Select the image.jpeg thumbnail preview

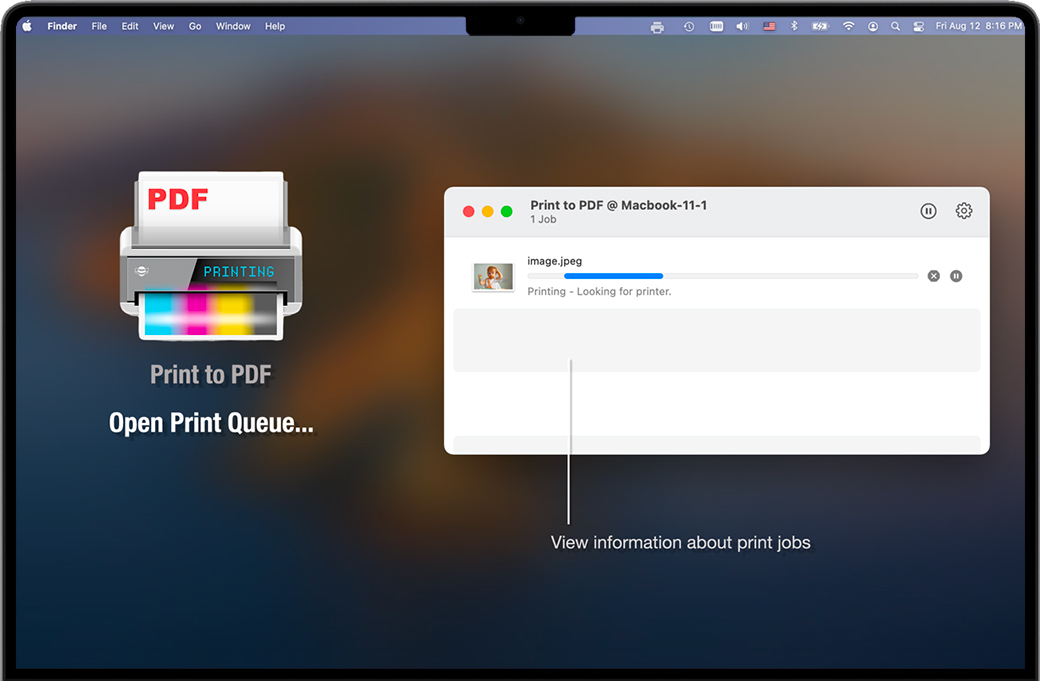click(493, 277)
